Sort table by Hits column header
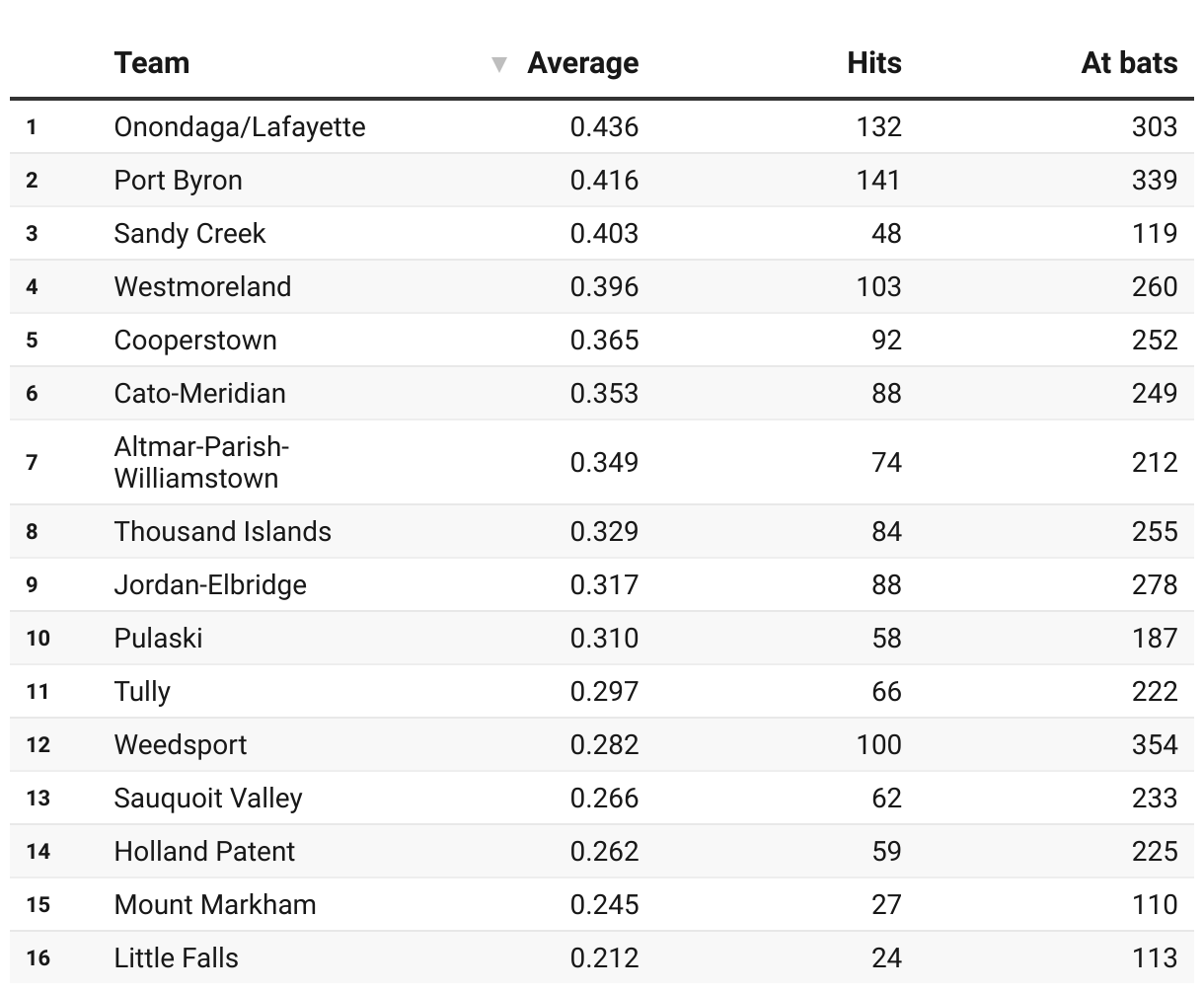Image resolution: width=1204 pixels, height=993 pixels. tap(873, 63)
